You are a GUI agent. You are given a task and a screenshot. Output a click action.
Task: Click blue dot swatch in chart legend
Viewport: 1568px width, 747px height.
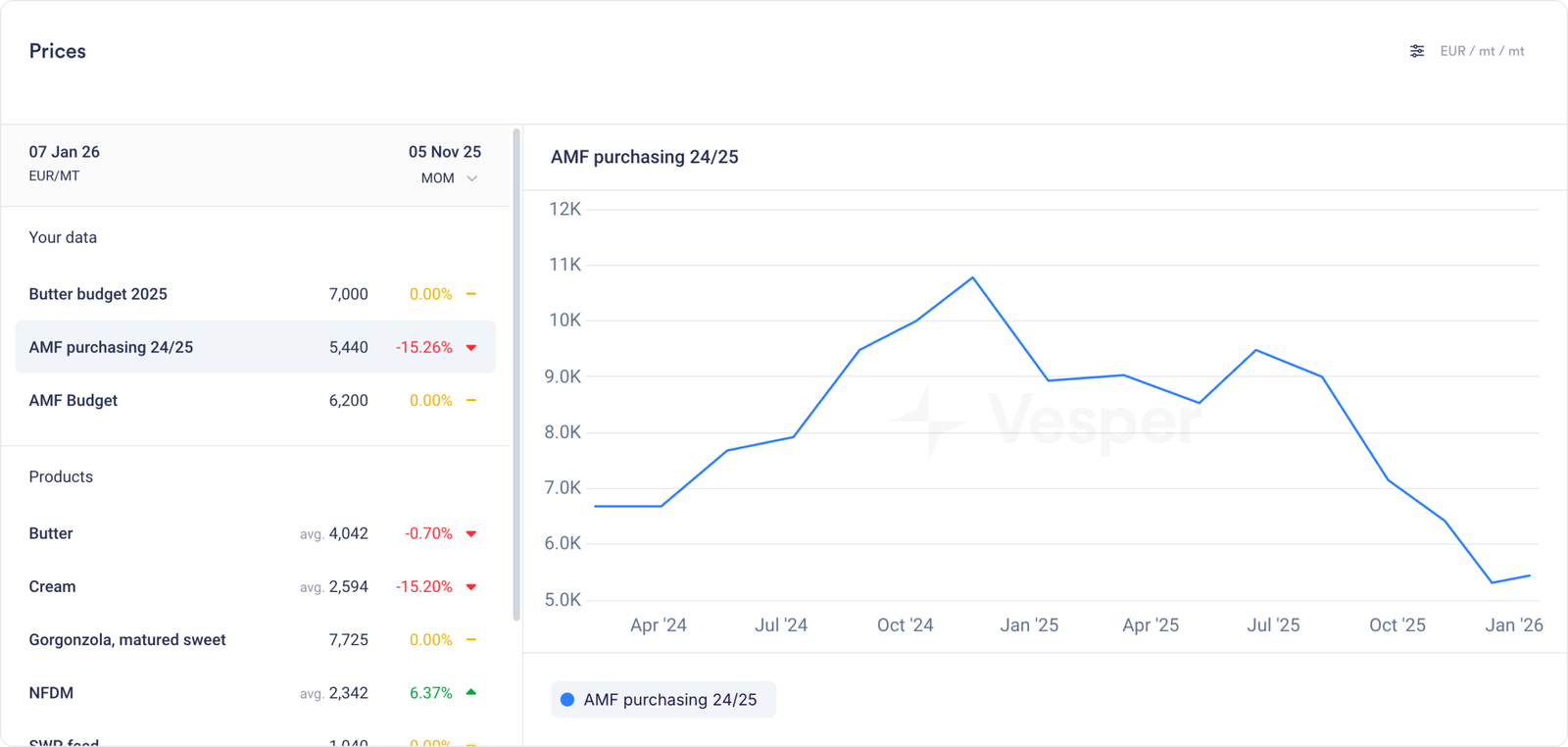567,700
